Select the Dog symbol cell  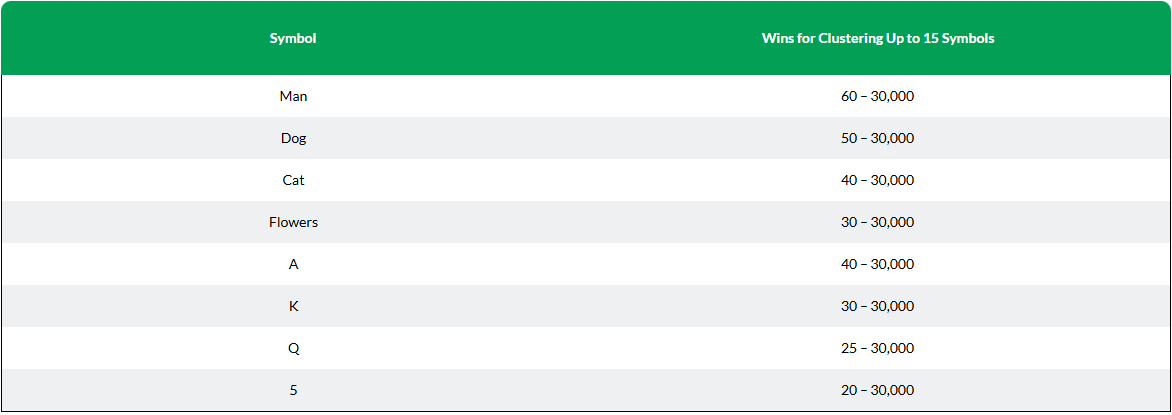(x=293, y=138)
